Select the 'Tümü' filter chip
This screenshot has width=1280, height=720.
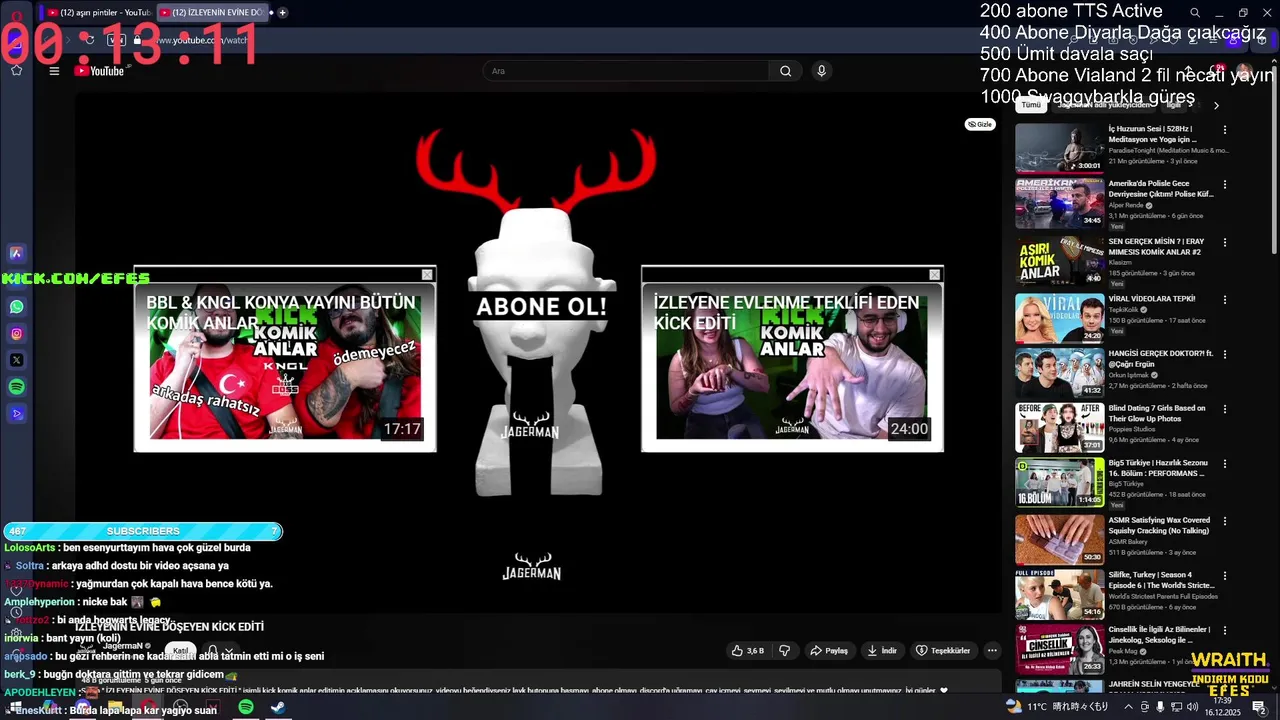[x=1031, y=105]
